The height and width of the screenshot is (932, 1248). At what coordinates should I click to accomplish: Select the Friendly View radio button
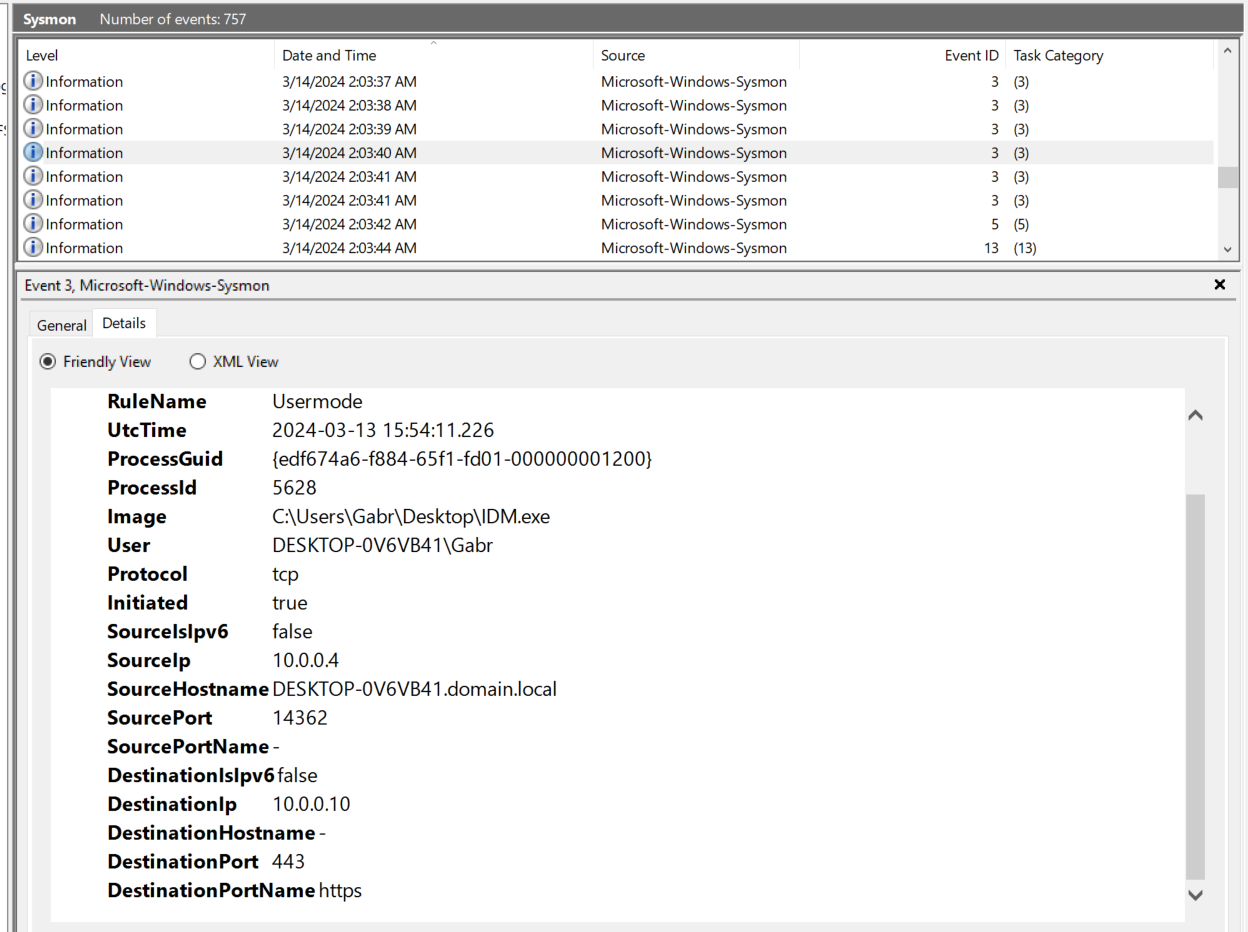48,362
